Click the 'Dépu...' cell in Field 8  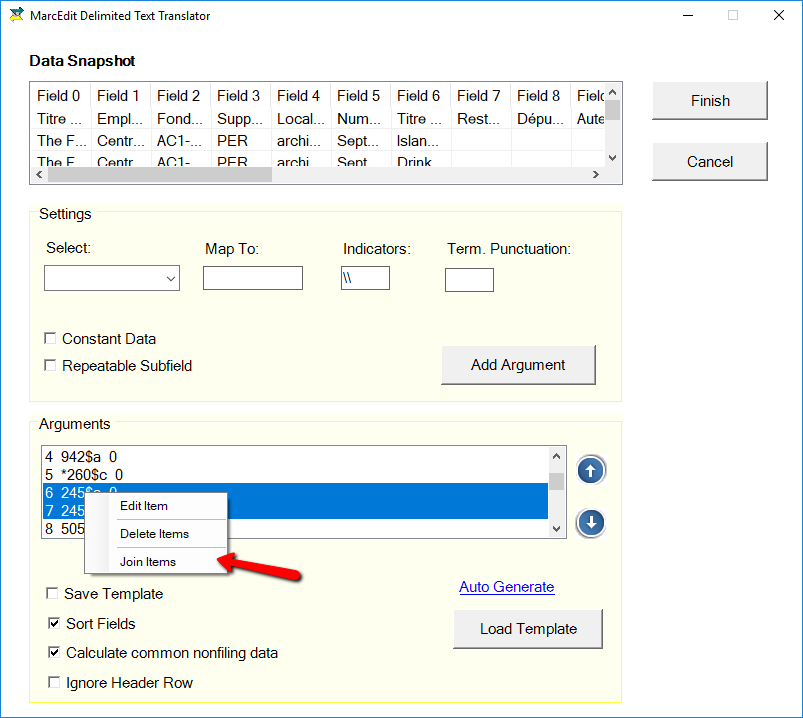540,119
